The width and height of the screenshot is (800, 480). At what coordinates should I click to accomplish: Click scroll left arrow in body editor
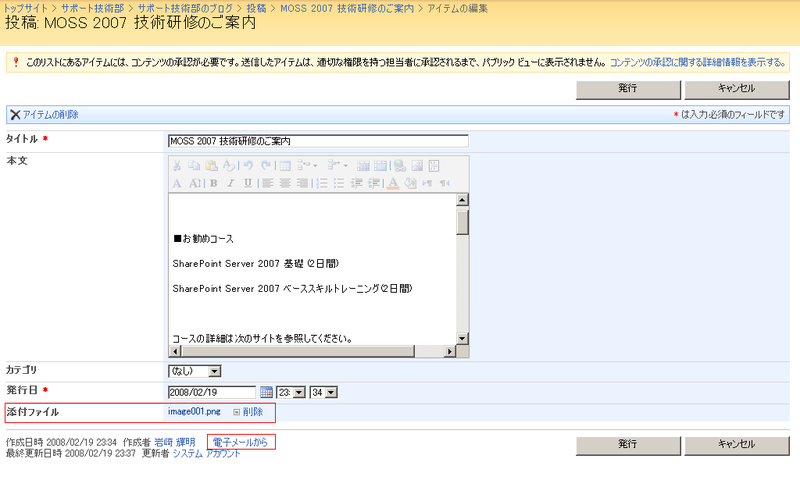(x=175, y=351)
